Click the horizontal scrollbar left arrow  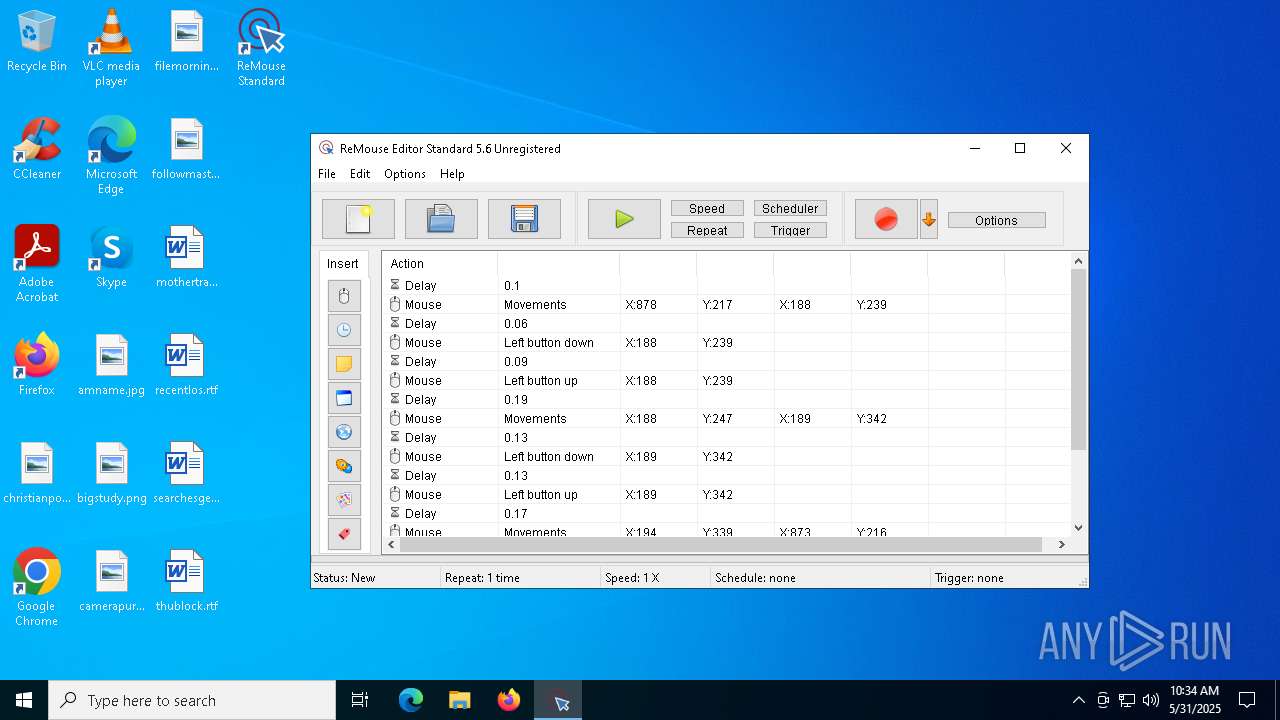pyautogui.click(x=391, y=545)
